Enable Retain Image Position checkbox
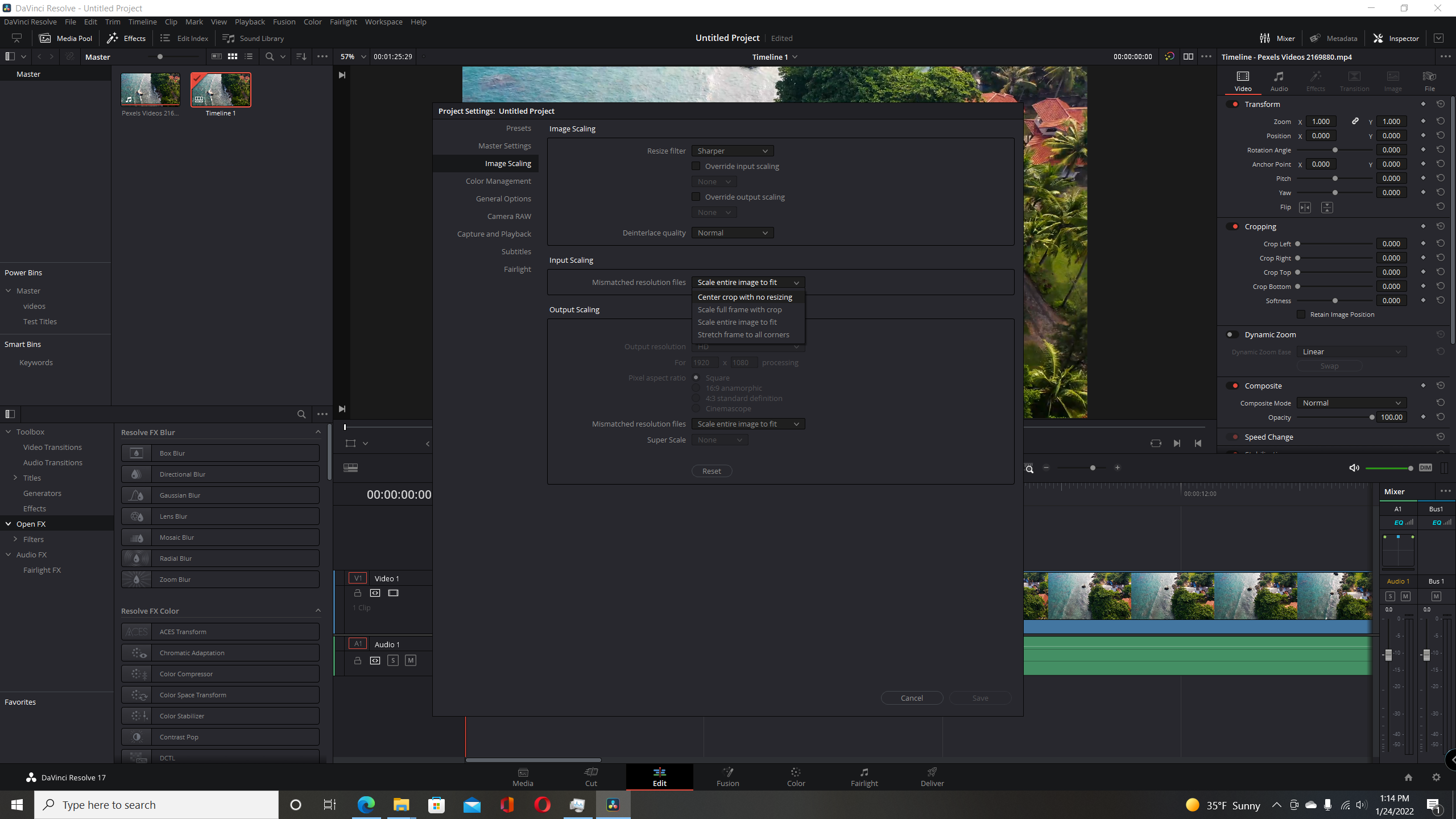 [x=1301, y=314]
